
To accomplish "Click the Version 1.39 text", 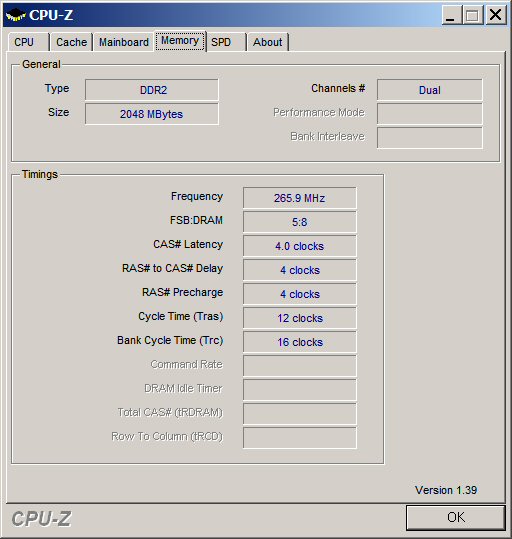I will click(446, 490).
